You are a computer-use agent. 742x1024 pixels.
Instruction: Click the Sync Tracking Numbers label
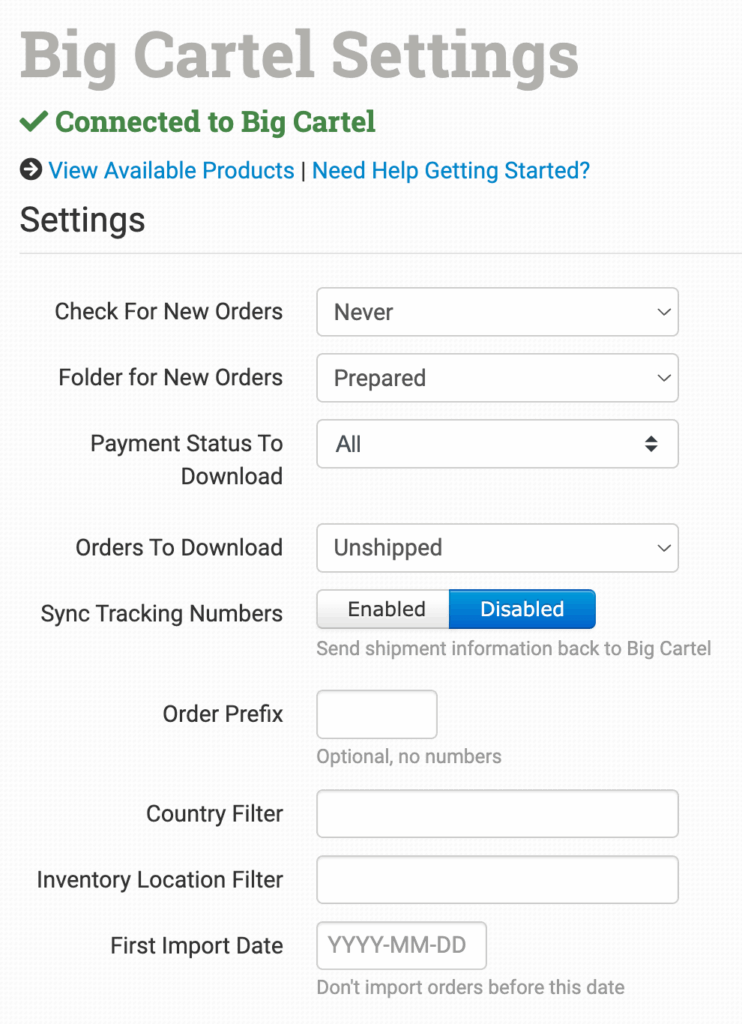tap(162, 614)
